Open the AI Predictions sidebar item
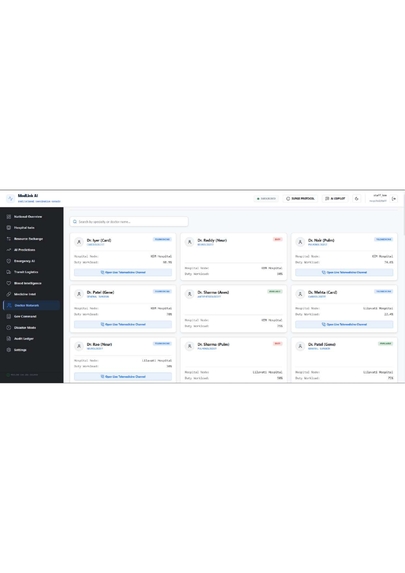The image size is (405, 573). point(31,250)
